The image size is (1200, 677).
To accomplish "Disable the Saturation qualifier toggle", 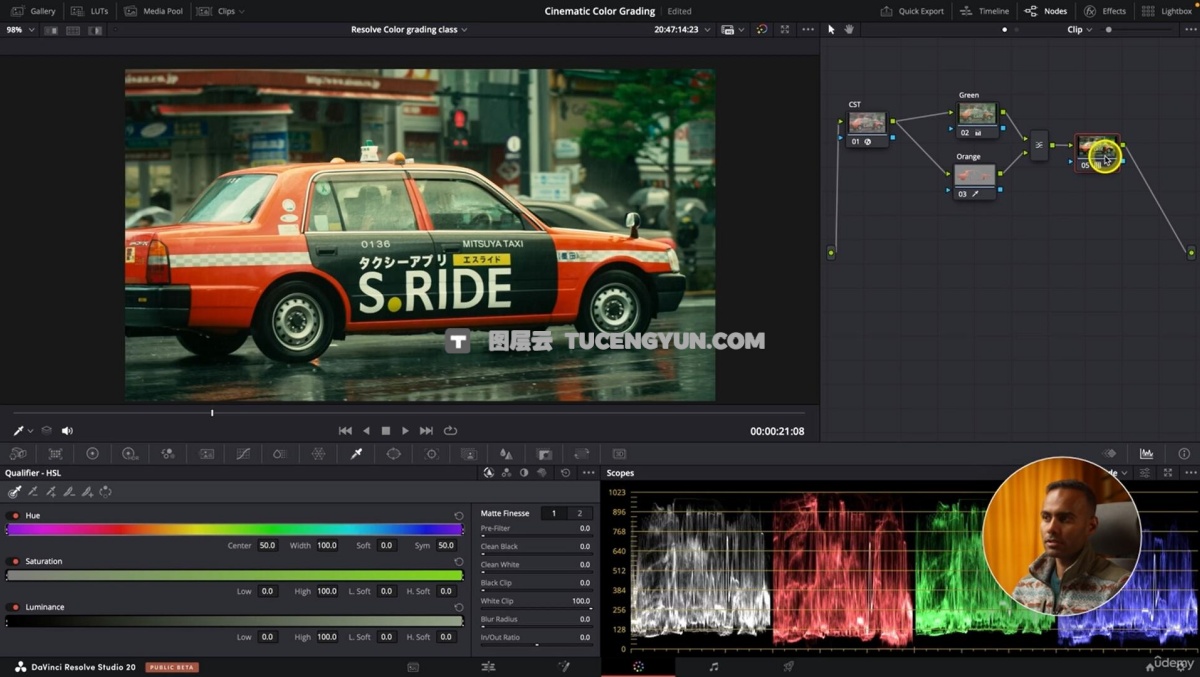I will [14, 561].
